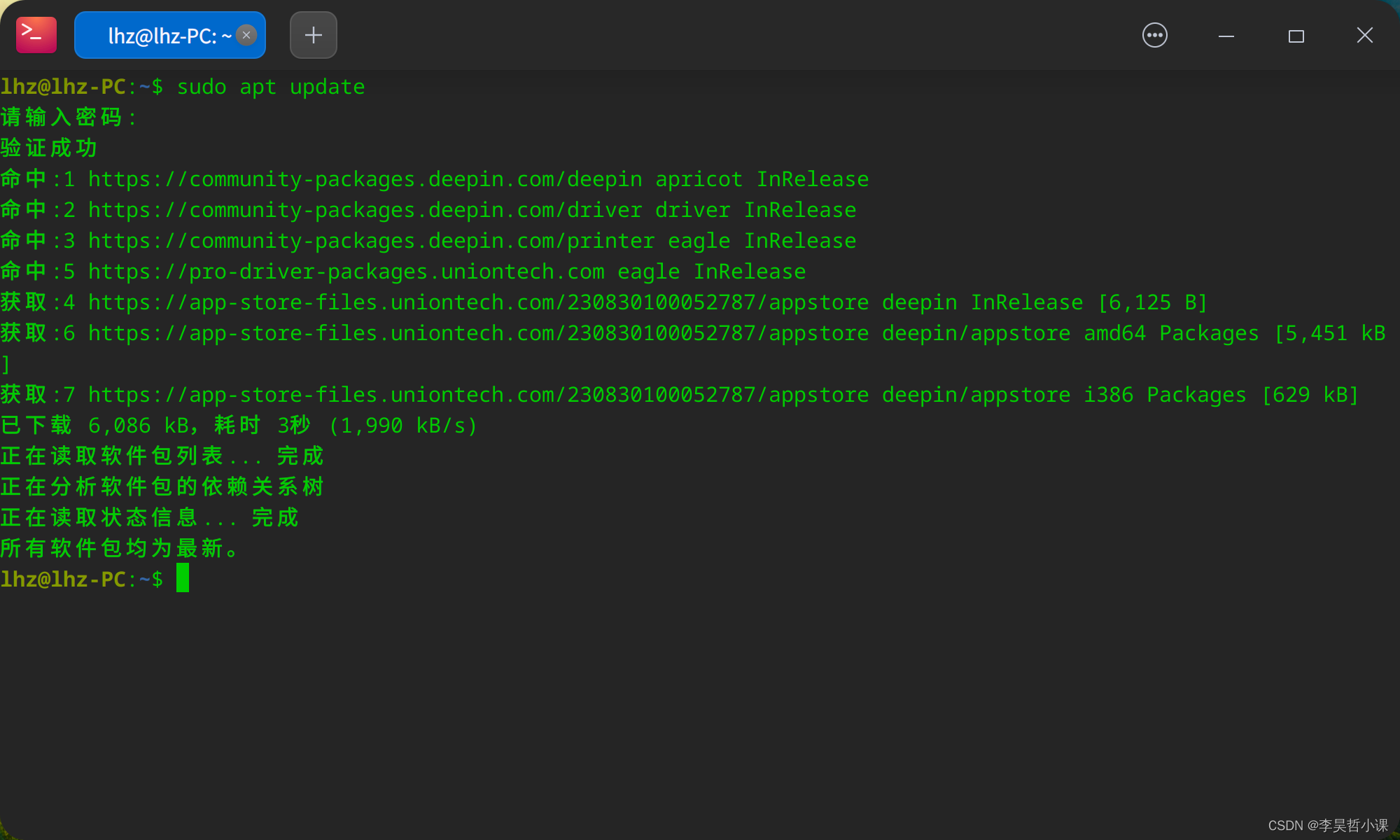The image size is (1400, 840).
Task: Close the lhz@lhz-PC terminal tab
Action: coord(246,35)
